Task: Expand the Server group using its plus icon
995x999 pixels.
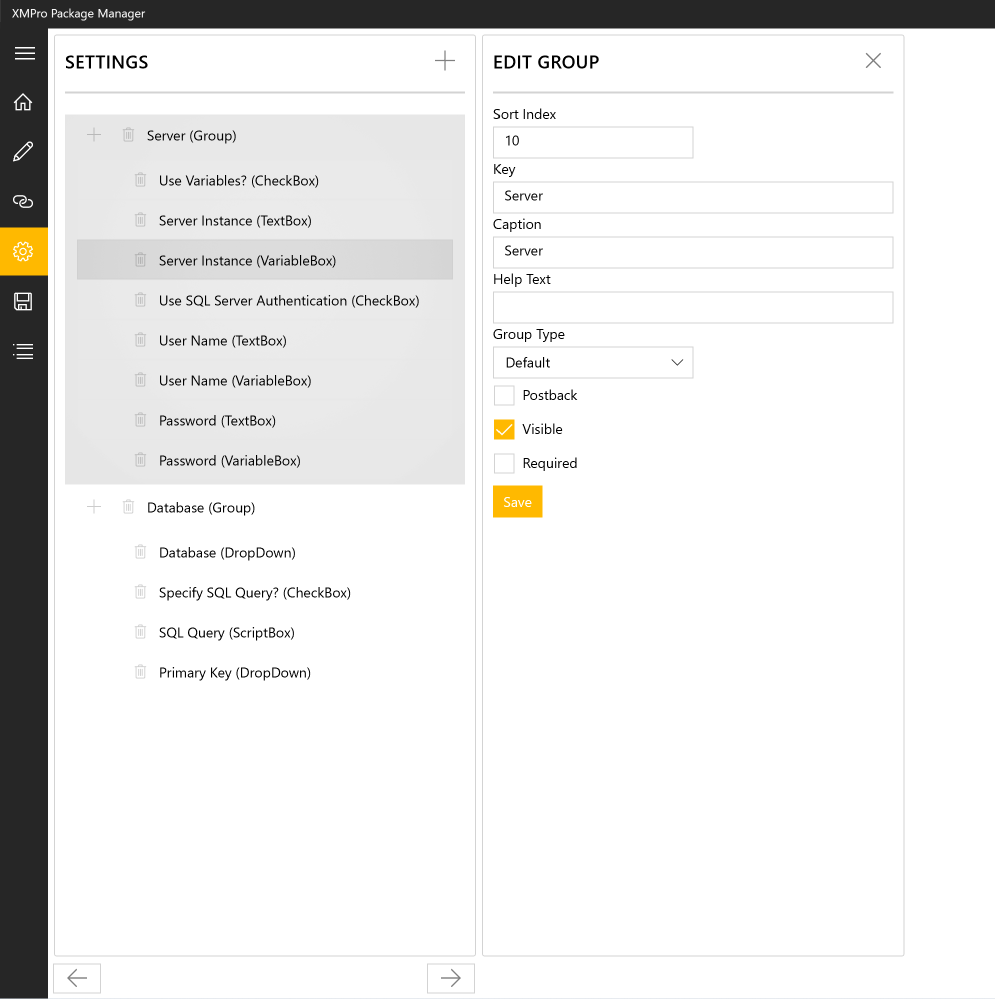Action: pos(93,135)
